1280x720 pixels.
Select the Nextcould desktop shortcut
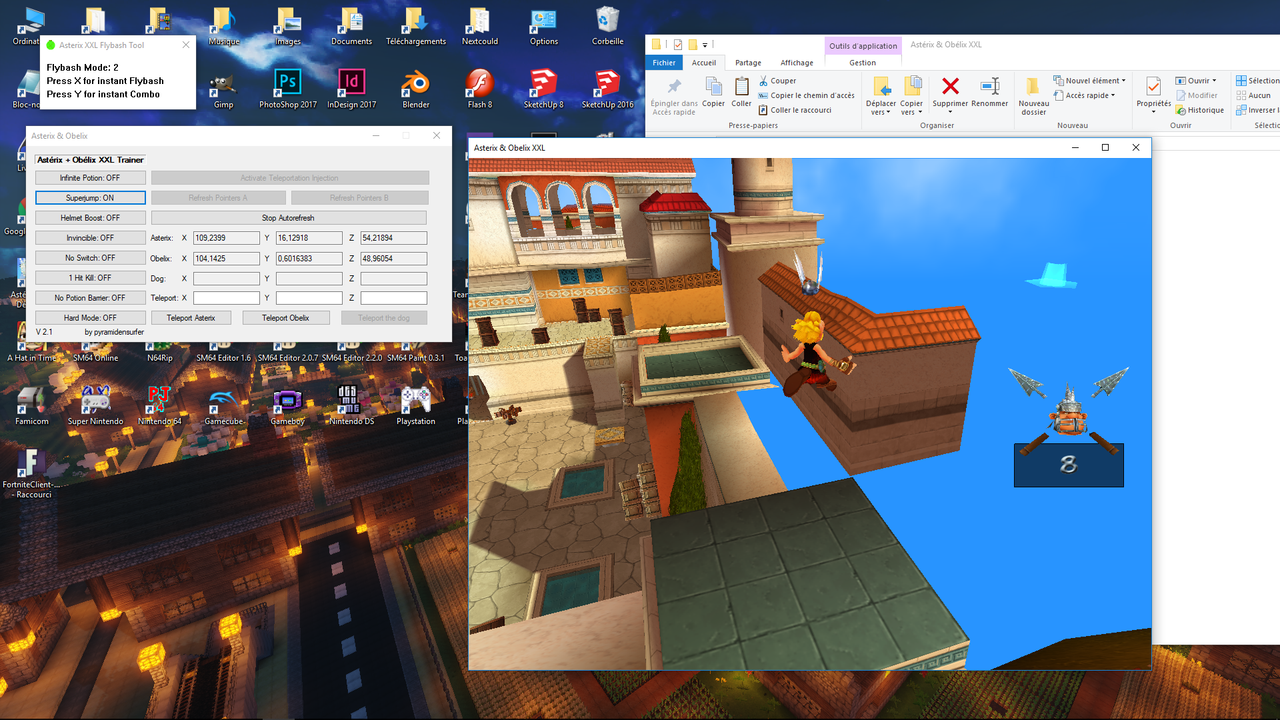(x=479, y=27)
